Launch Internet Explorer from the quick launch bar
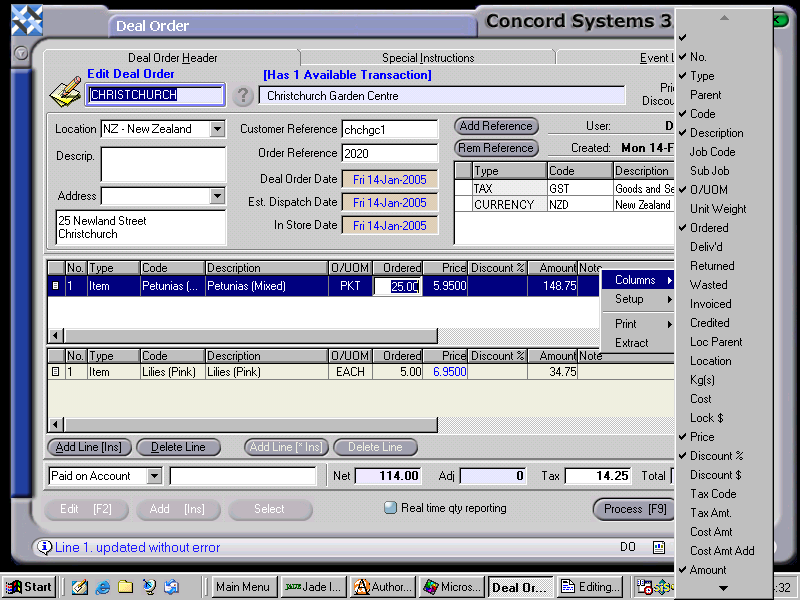 (103, 587)
